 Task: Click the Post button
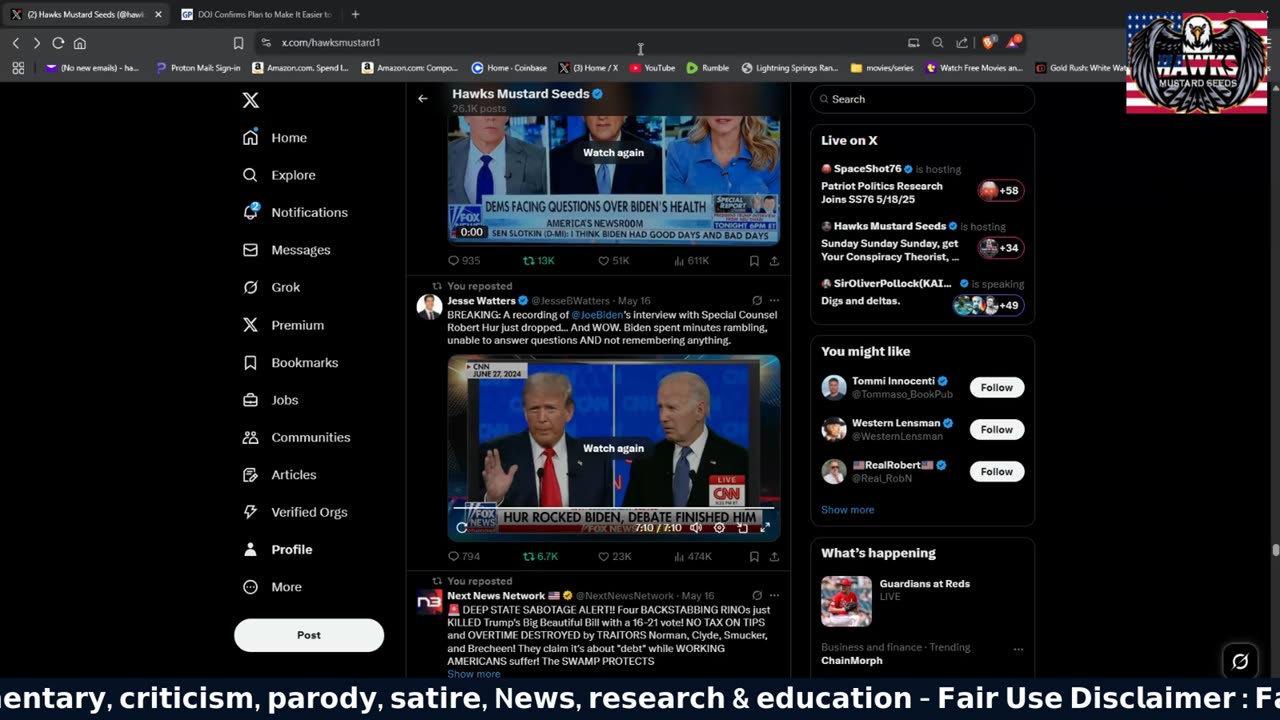309,635
